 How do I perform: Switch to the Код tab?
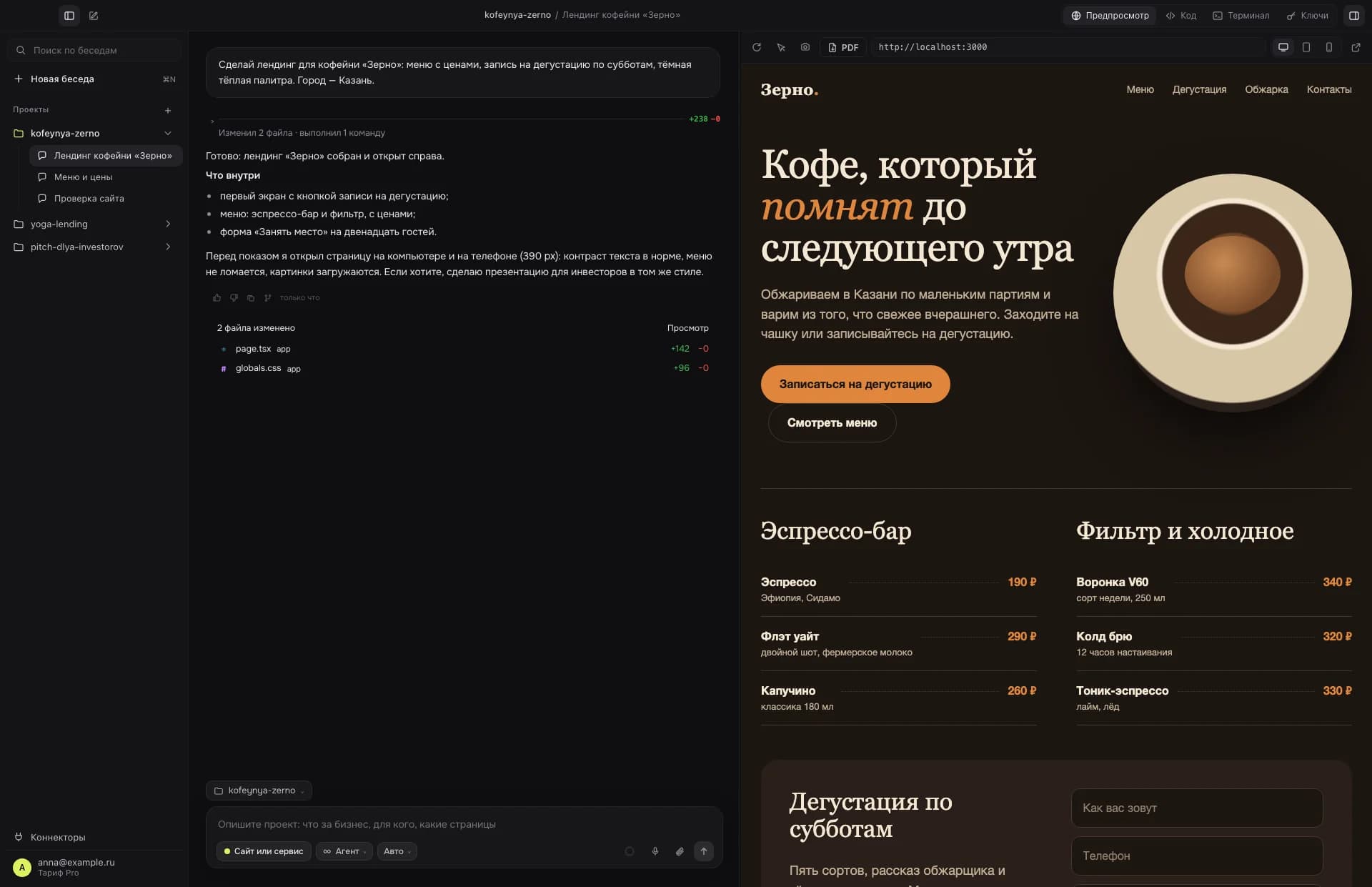coord(1181,15)
